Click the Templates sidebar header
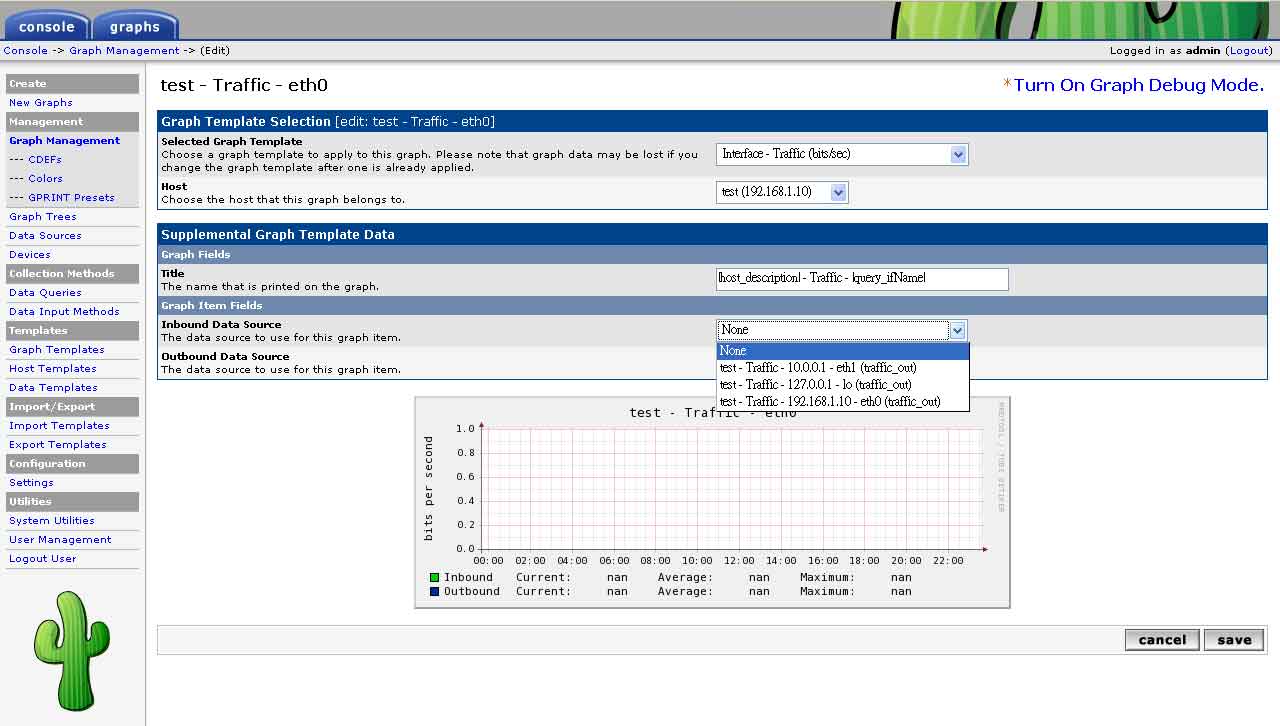The image size is (1280, 726). [72, 331]
